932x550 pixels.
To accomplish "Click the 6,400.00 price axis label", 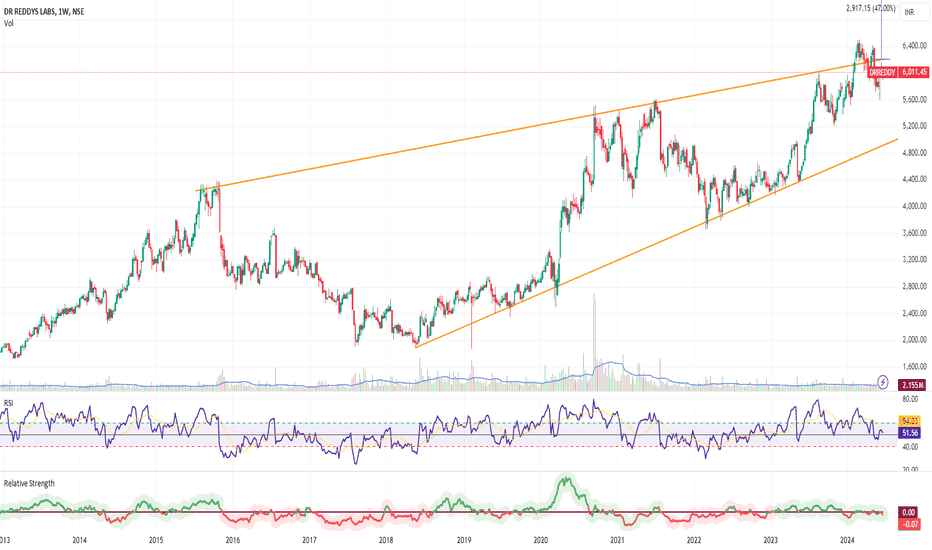I will [914, 45].
